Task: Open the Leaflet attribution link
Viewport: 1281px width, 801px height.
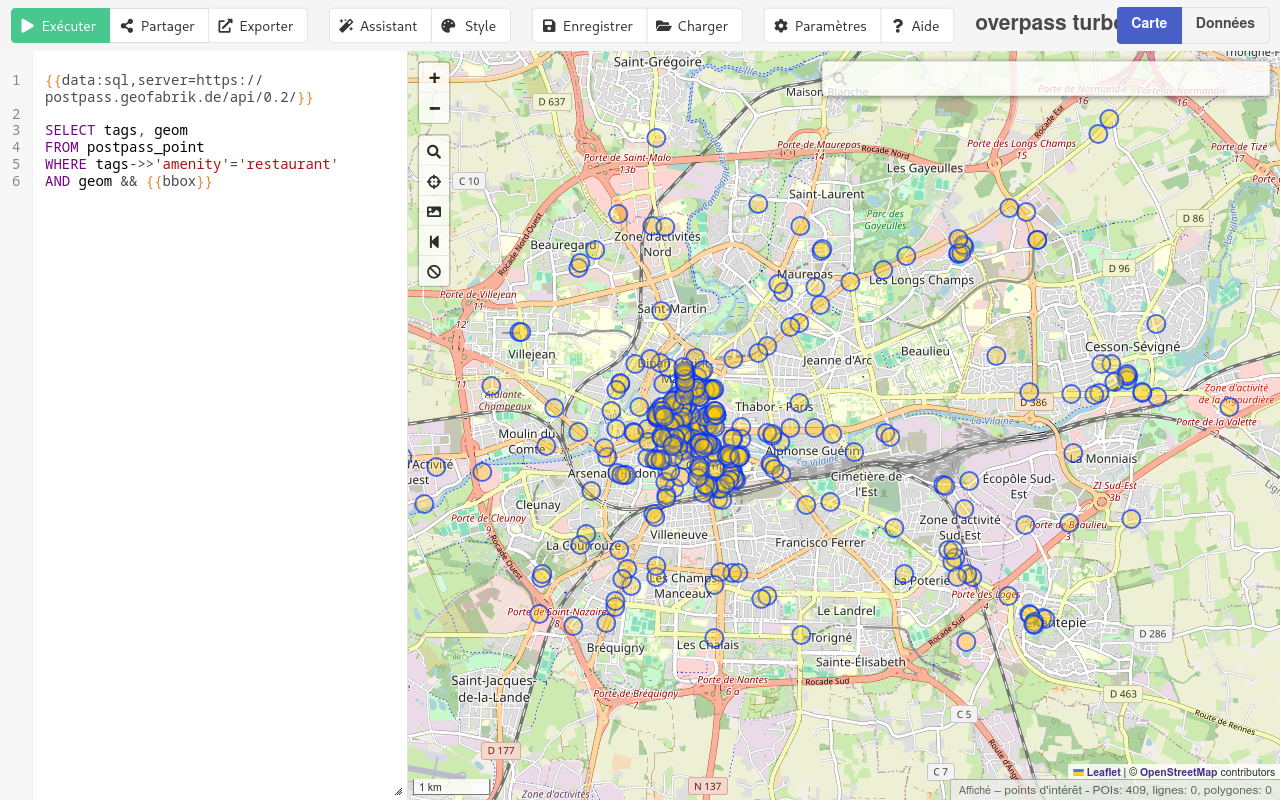Action: point(1103,772)
